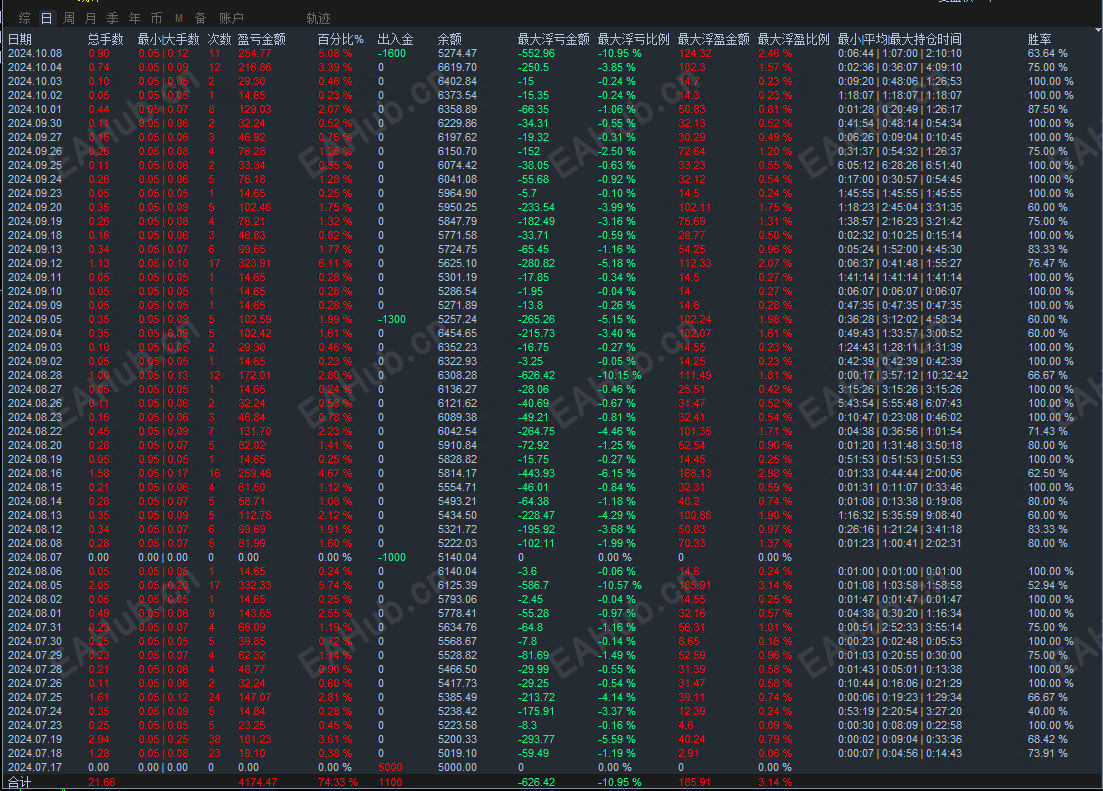Click the -10.57 % floating loss ratio
The image size is (1103, 791).
[620, 586]
